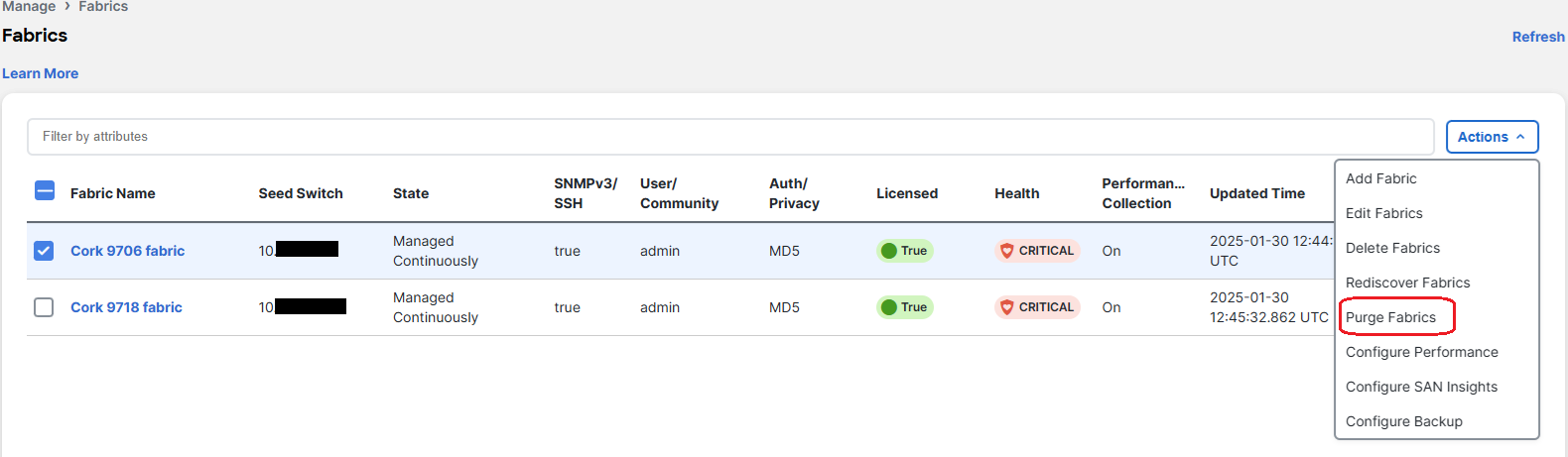Uncheck the Cork 9706 fabric checkbox
The image size is (1568, 457).
(x=44, y=251)
